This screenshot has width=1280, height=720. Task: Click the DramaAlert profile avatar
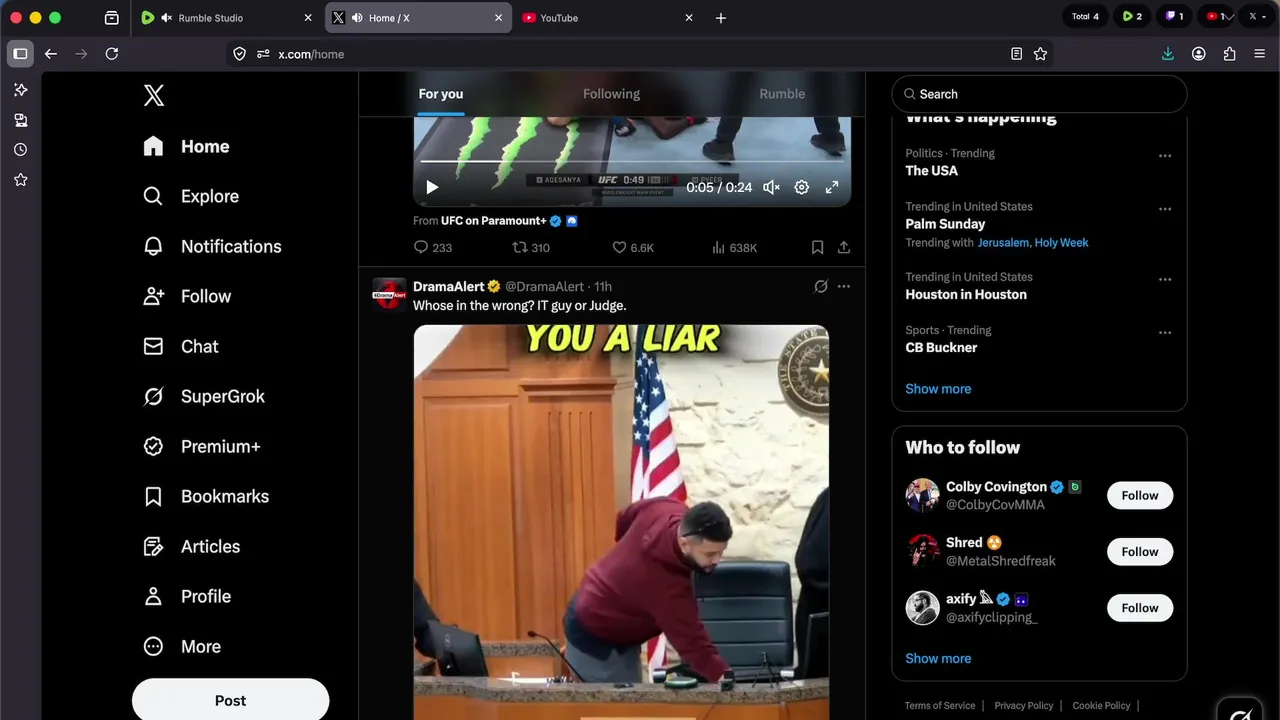coord(390,294)
